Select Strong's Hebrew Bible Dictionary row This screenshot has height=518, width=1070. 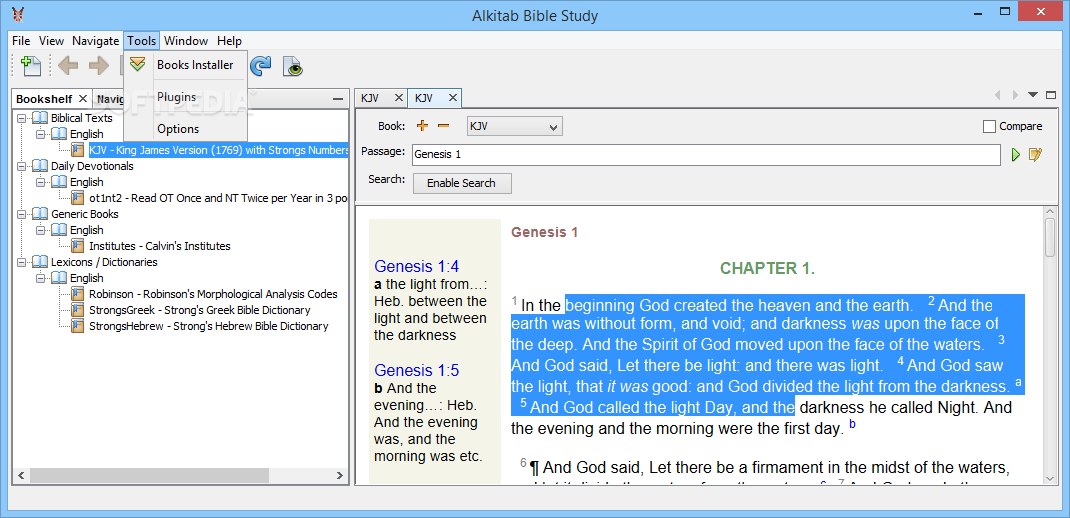pos(208,326)
